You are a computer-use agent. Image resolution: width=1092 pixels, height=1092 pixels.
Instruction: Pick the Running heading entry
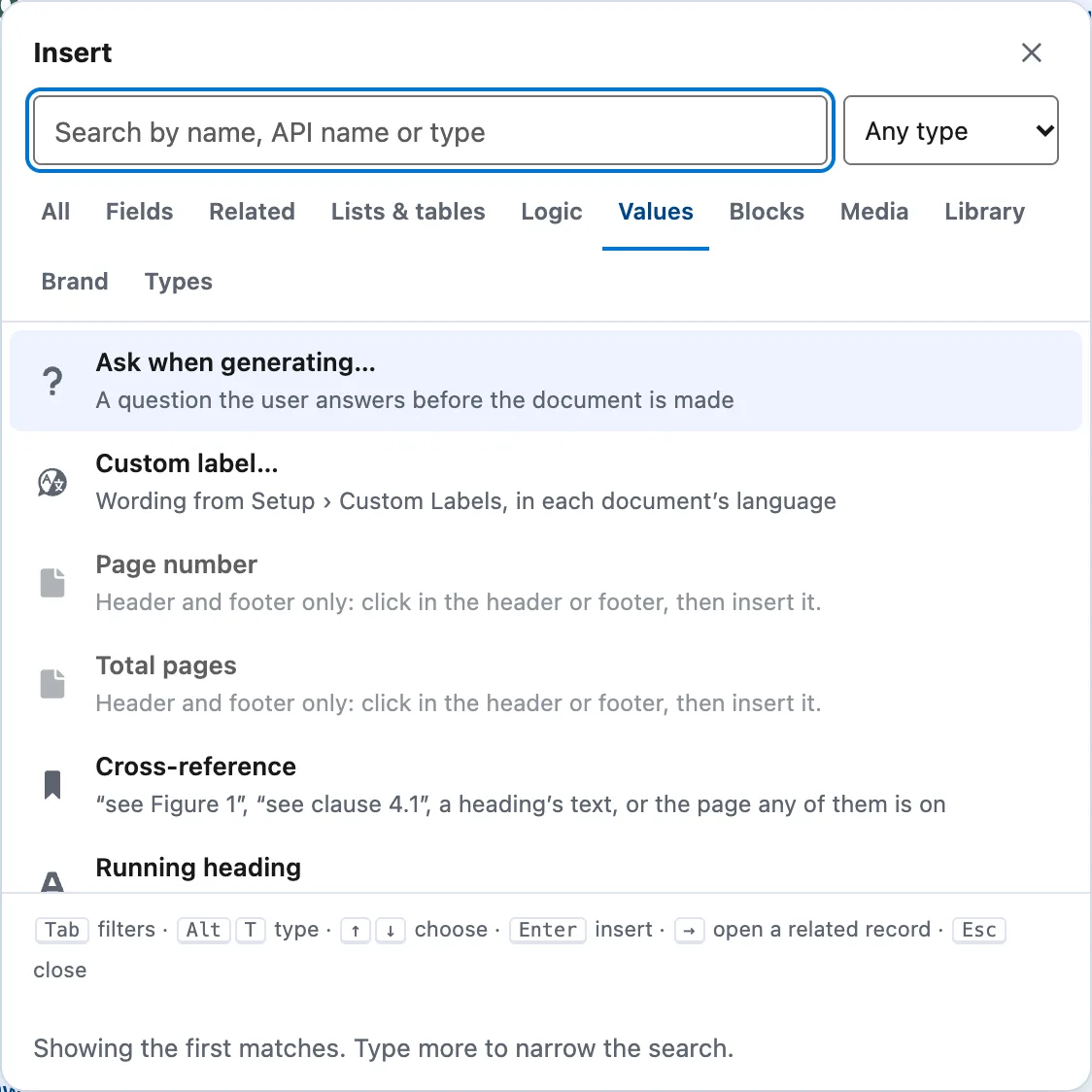coord(545,865)
